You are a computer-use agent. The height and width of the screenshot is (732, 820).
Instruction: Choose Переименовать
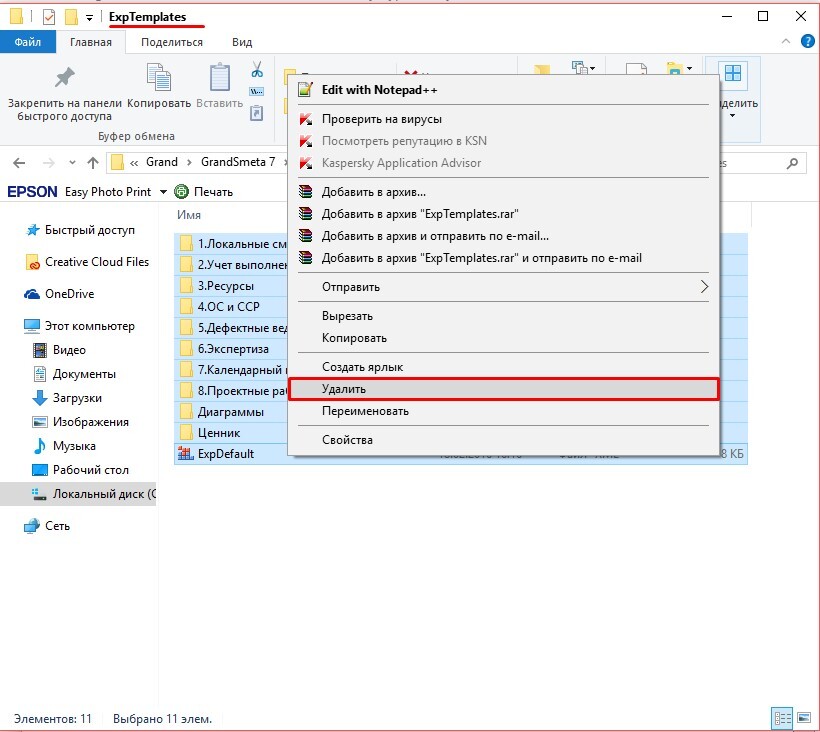click(x=503, y=411)
